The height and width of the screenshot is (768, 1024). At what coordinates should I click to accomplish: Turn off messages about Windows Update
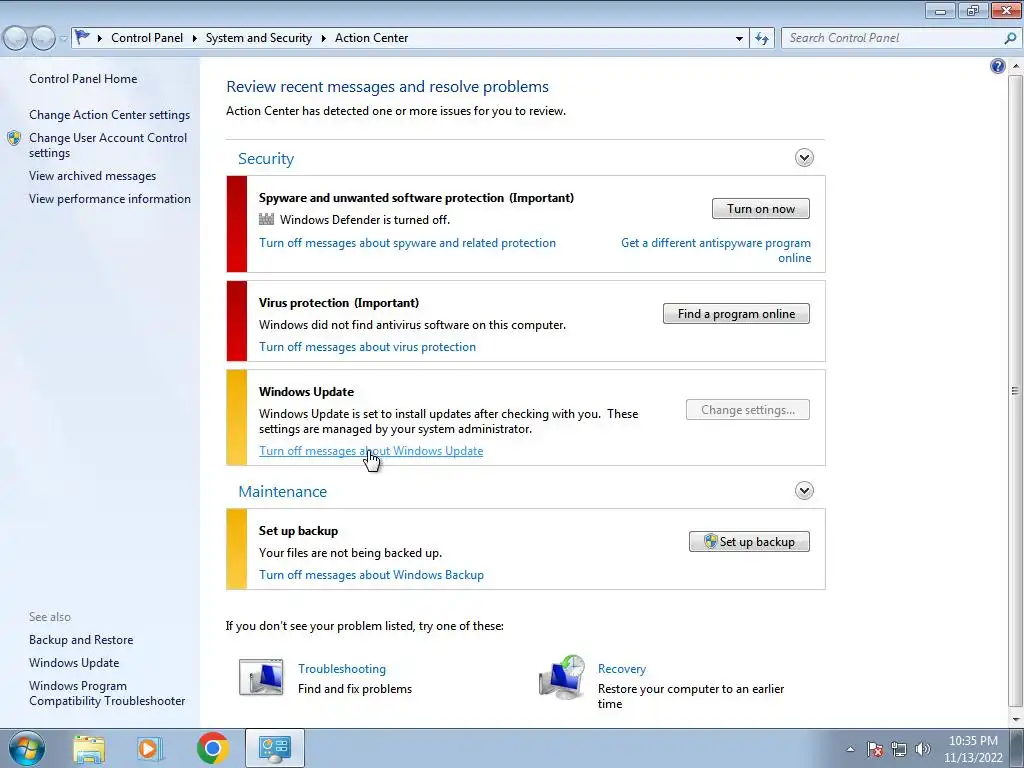[371, 451]
